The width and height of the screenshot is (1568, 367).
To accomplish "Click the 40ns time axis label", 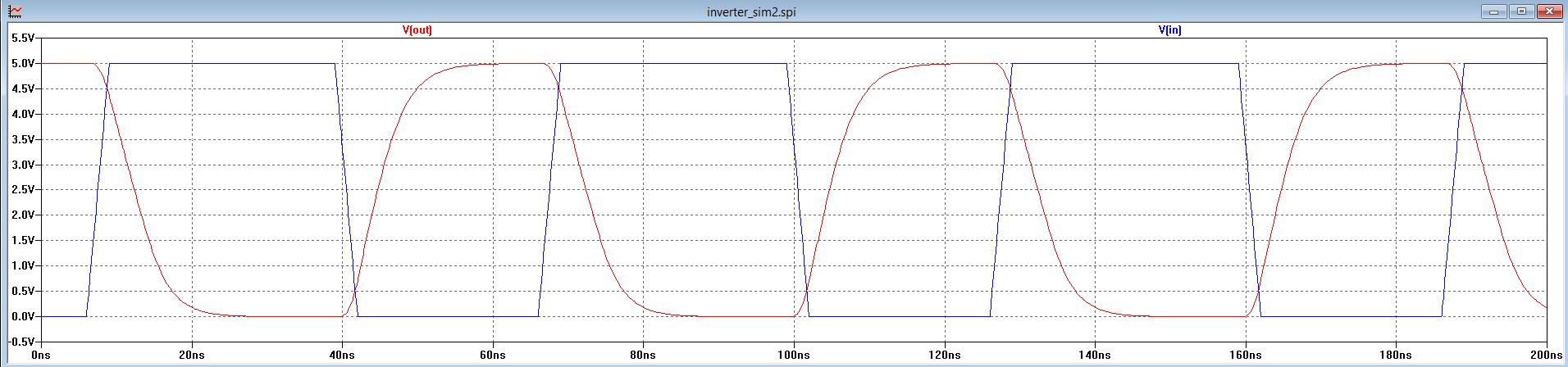I will 342,356.
